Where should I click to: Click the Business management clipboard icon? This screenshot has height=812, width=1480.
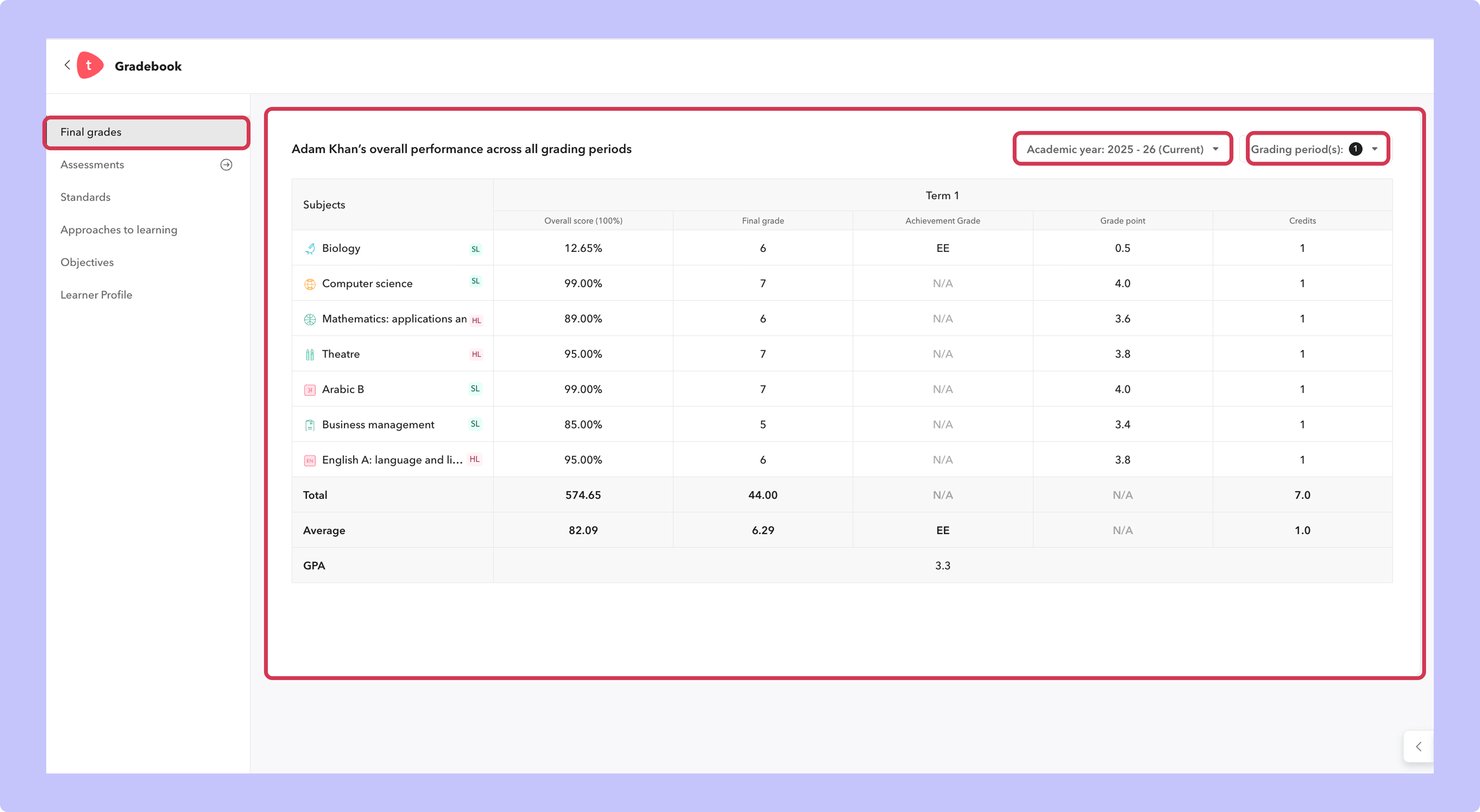310,425
